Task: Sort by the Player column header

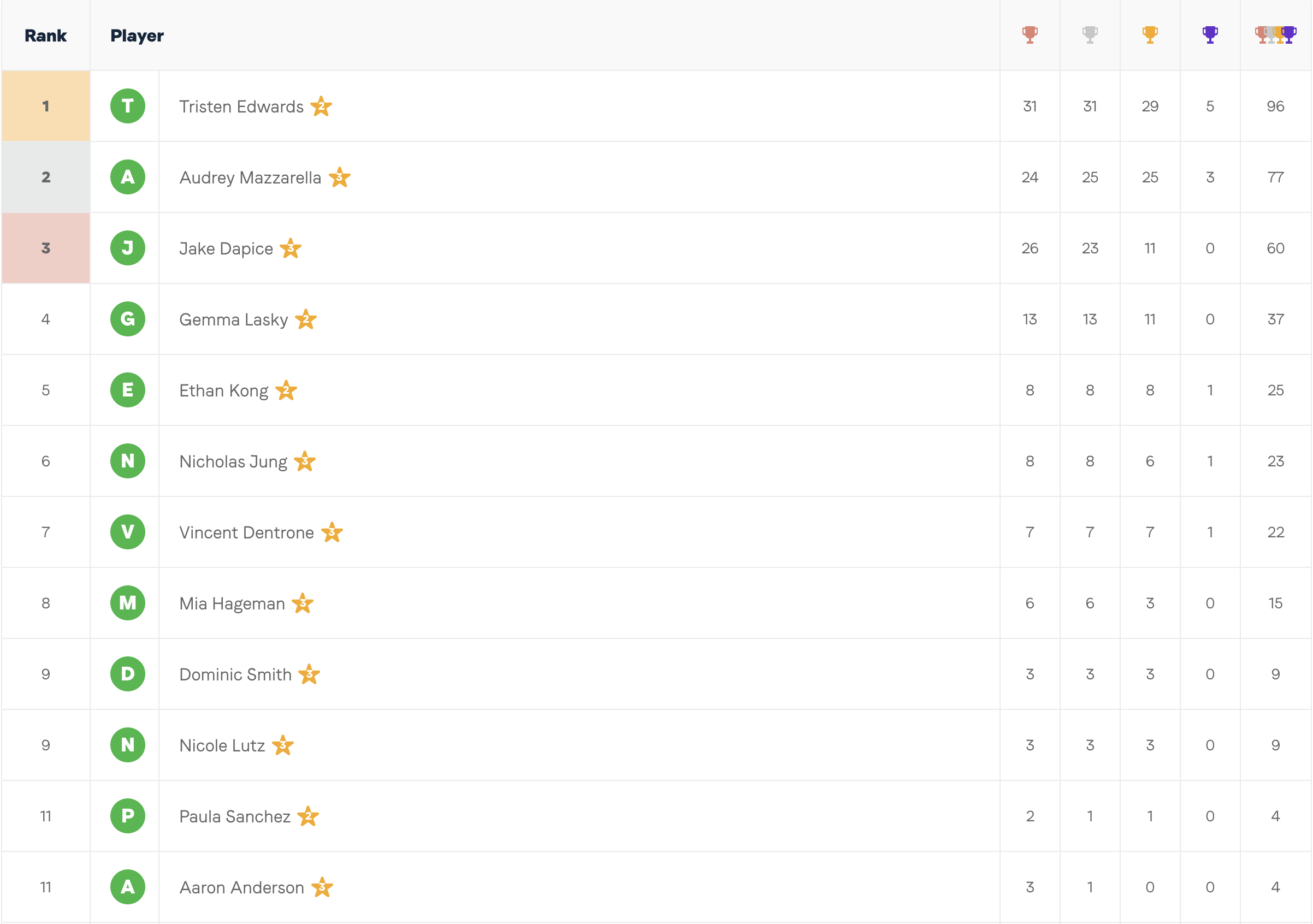Action: click(x=137, y=35)
